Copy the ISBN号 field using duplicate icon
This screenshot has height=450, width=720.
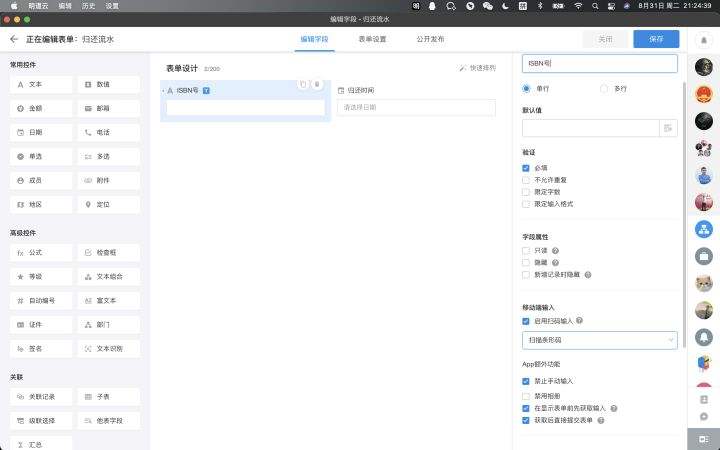[303, 84]
